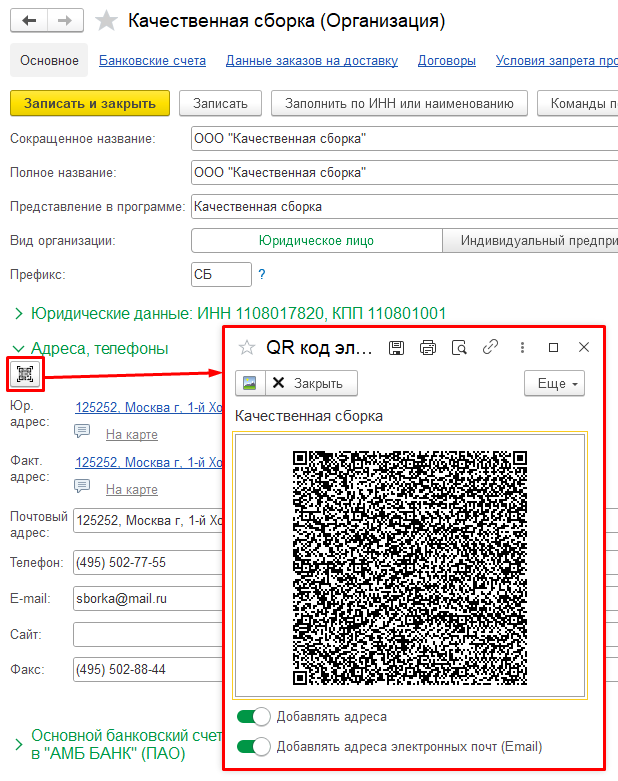Mark QR code window as favorite star
This screenshot has width=618, height=781.
tap(247, 347)
